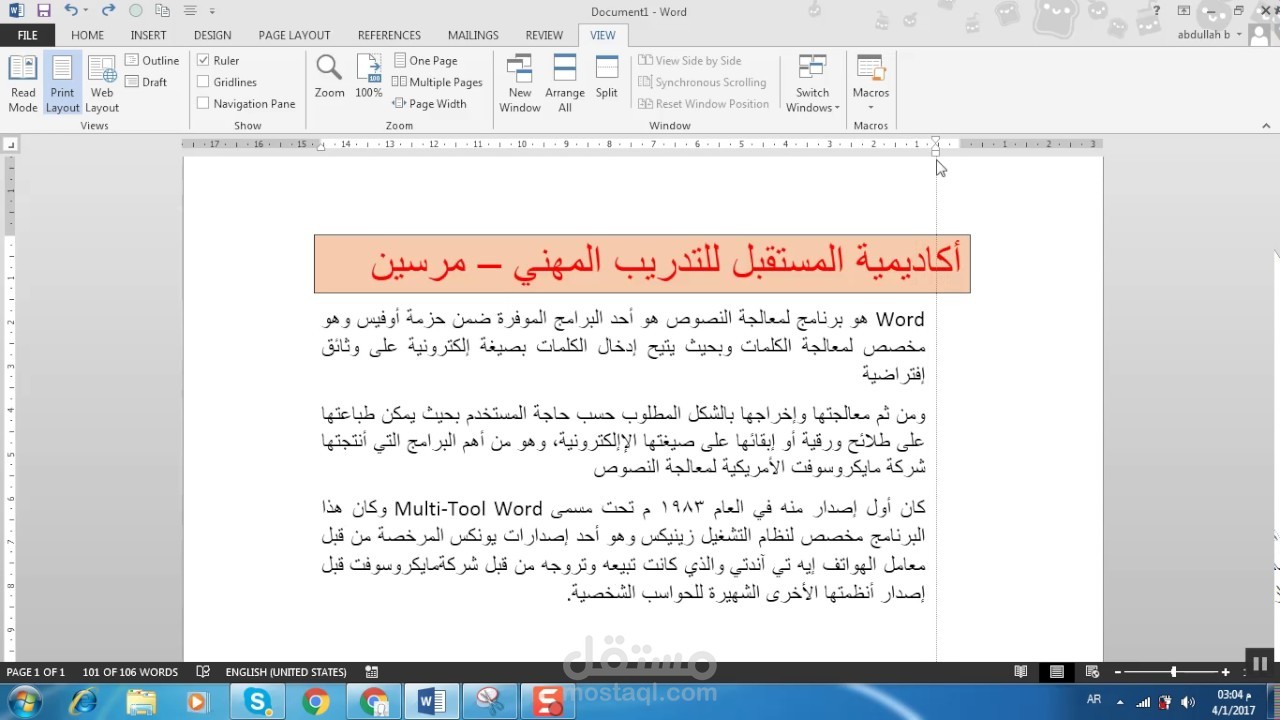Arrange All open windows
Viewport: 1280px width, 720px height.
565,84
